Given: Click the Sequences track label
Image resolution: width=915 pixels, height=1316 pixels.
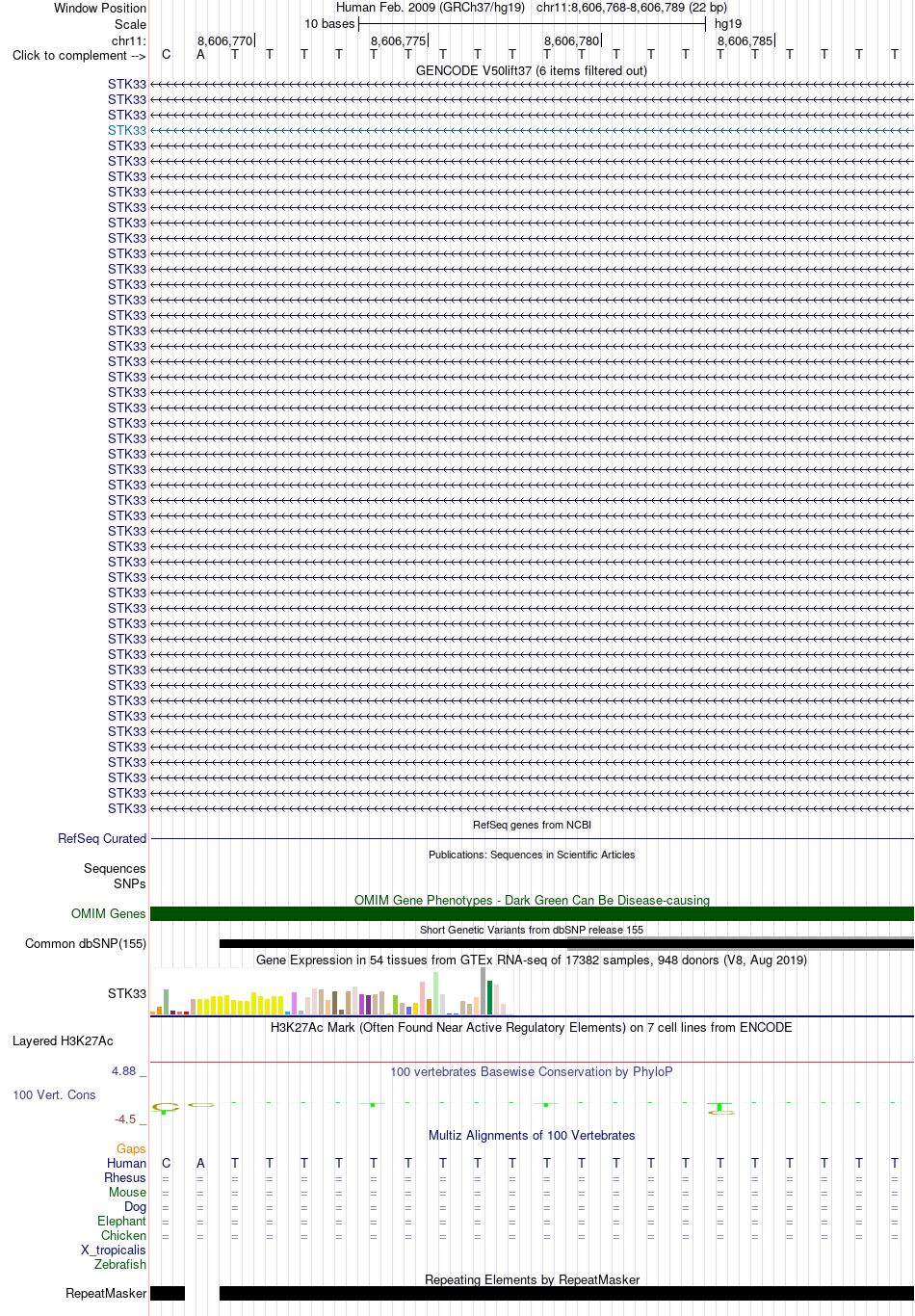Looking at the screenshot, I should (115, 868).
